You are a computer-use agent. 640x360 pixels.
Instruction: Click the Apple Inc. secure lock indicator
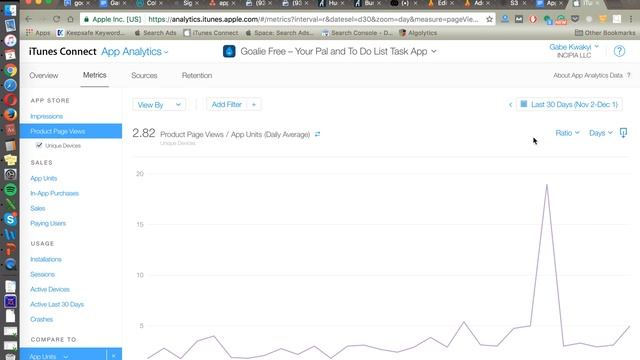point(112,19)
